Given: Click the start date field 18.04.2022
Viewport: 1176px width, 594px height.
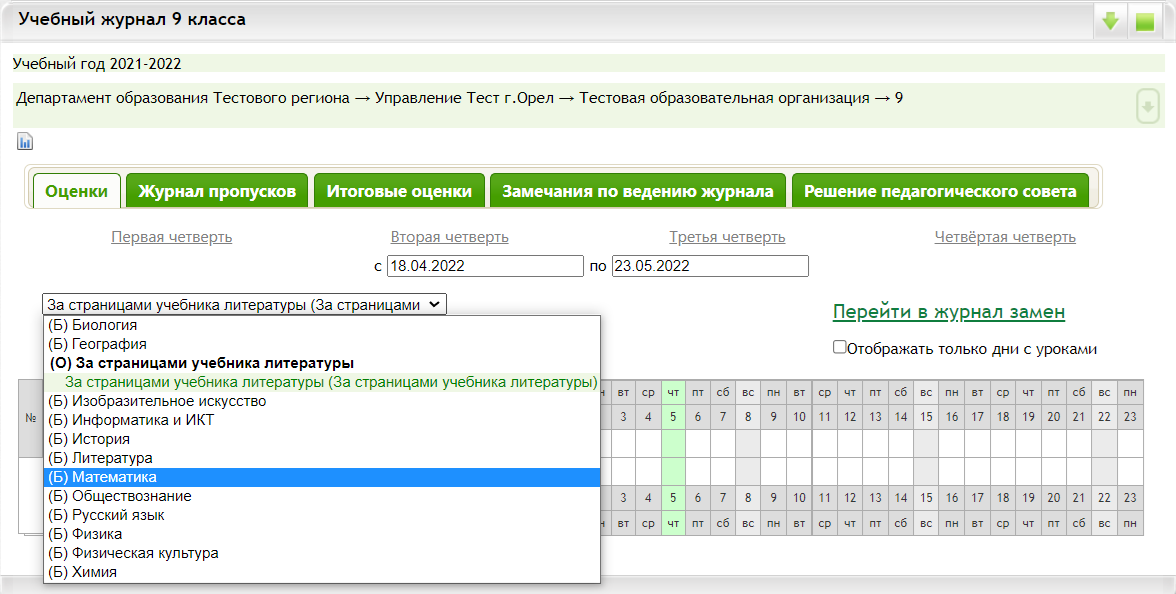Looking at the screenshot, I should coord(484,267).
